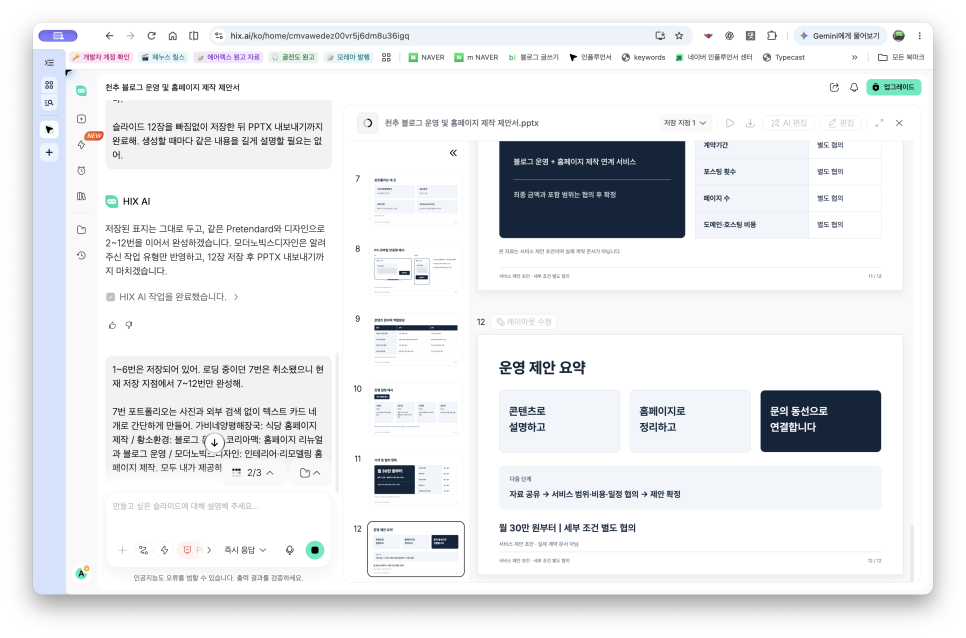Reload the page with the refresh icon
The width and height of the screenshot is (966, 638).
[x=152, y=36]
